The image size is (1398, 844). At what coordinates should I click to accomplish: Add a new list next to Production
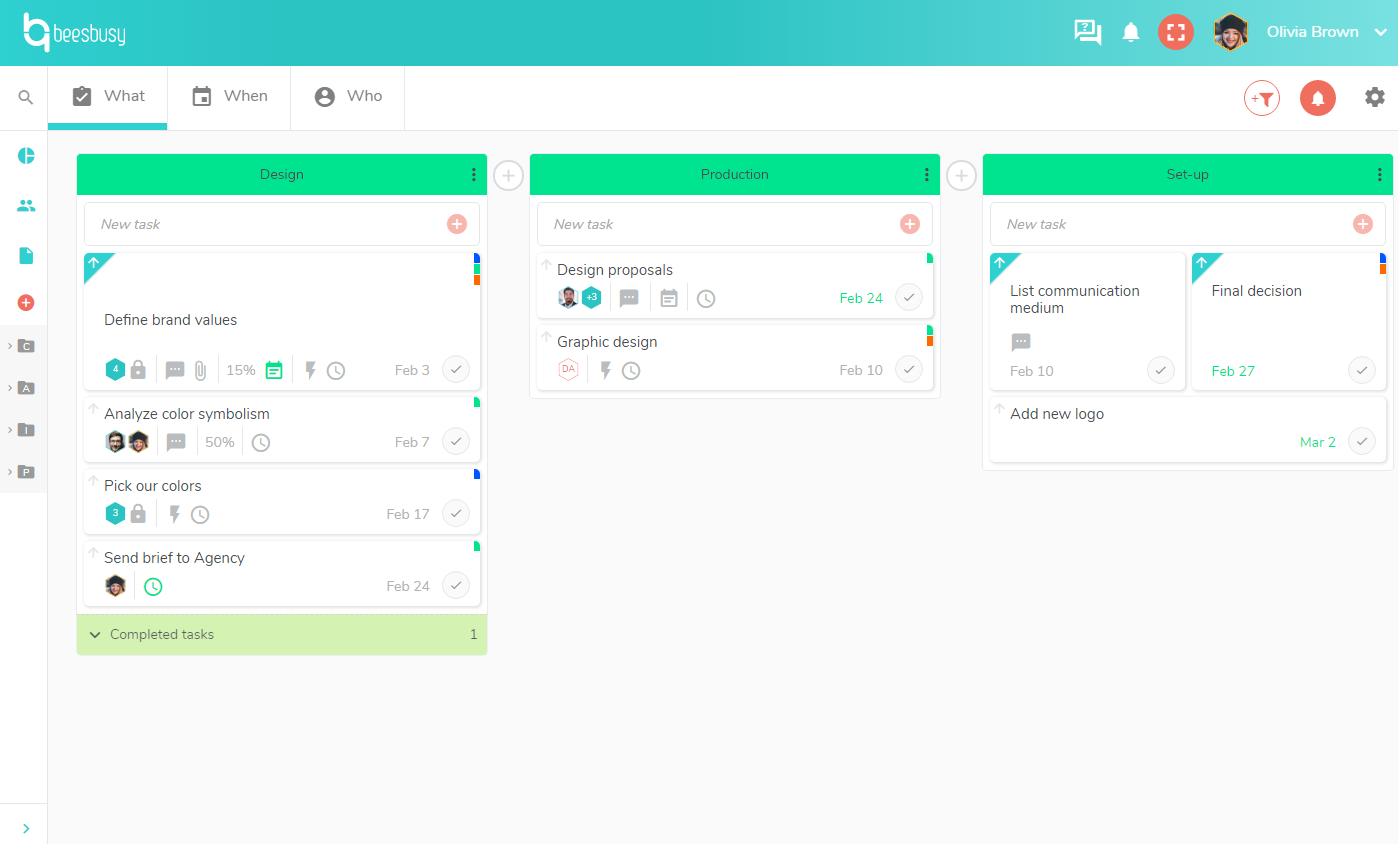pos(961,175)
